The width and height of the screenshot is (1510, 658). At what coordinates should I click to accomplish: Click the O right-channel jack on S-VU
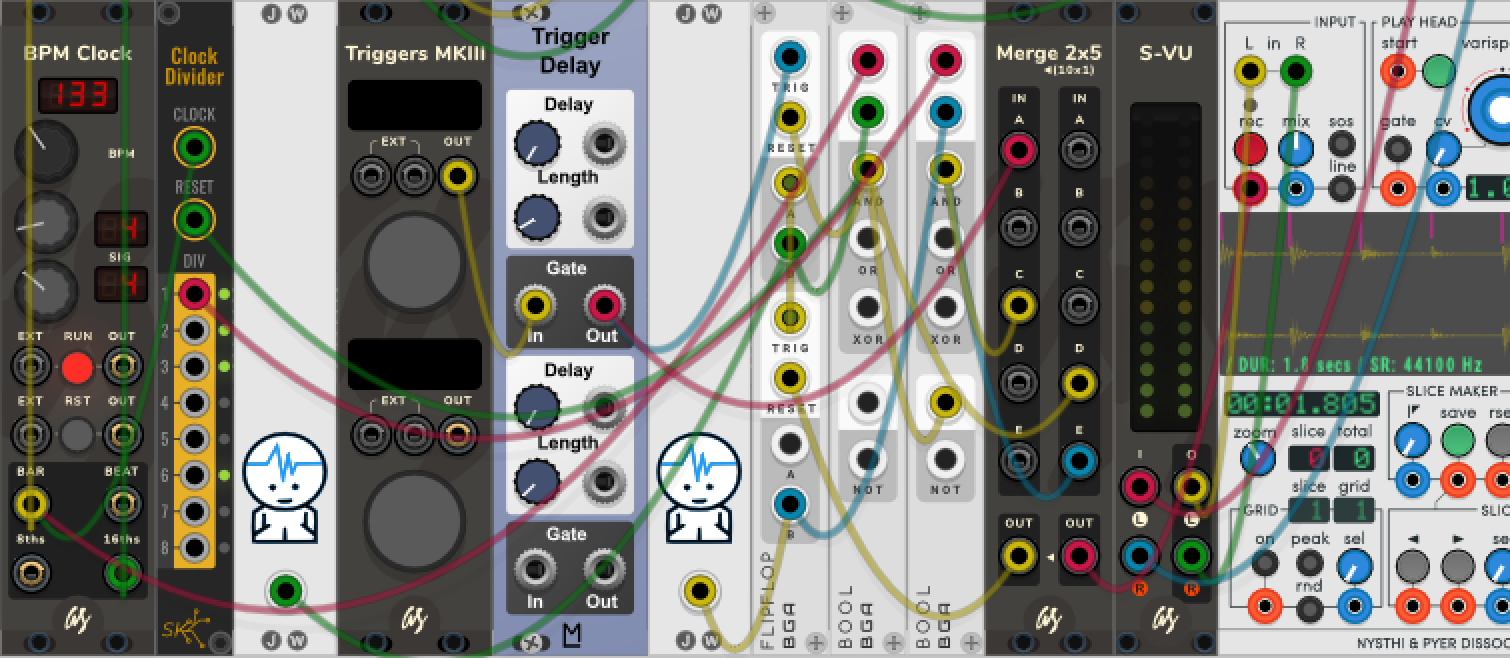1191,555
